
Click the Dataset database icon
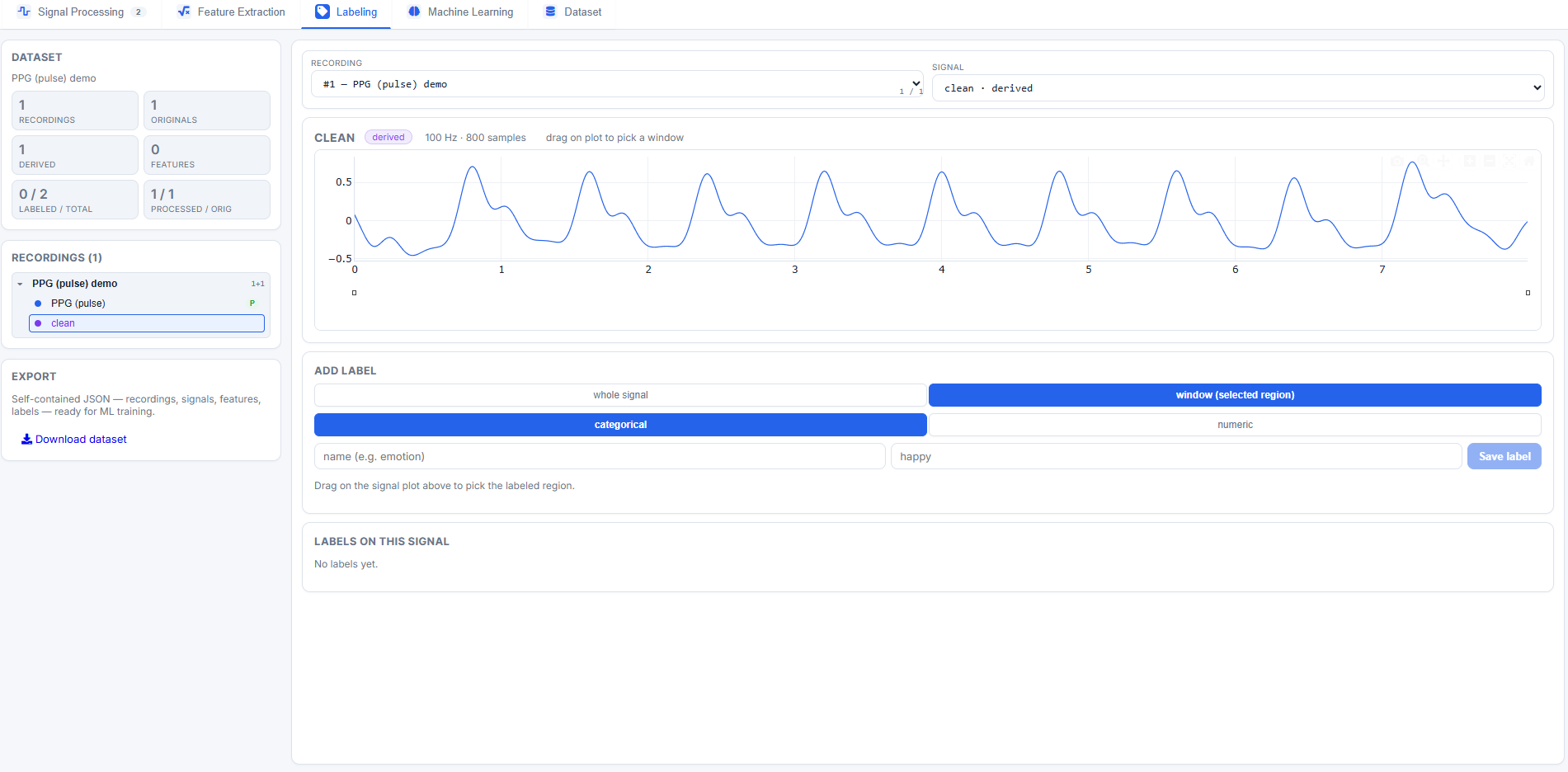(550, 12)
